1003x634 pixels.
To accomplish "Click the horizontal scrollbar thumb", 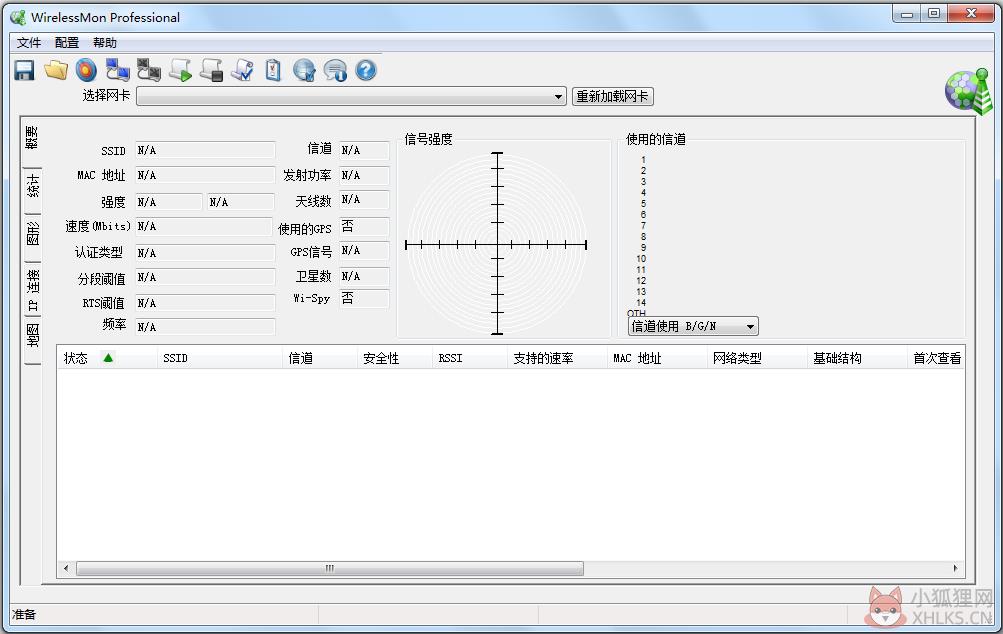I will [329, 568].
